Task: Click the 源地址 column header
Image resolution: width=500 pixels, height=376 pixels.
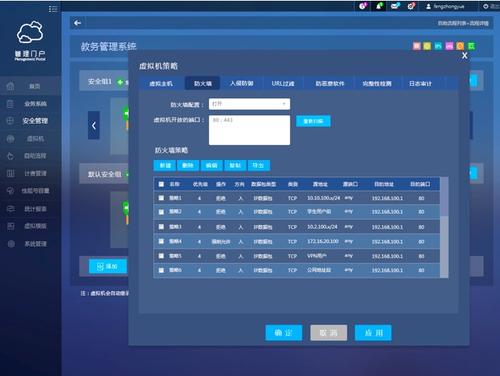Action: pos(320,184)
